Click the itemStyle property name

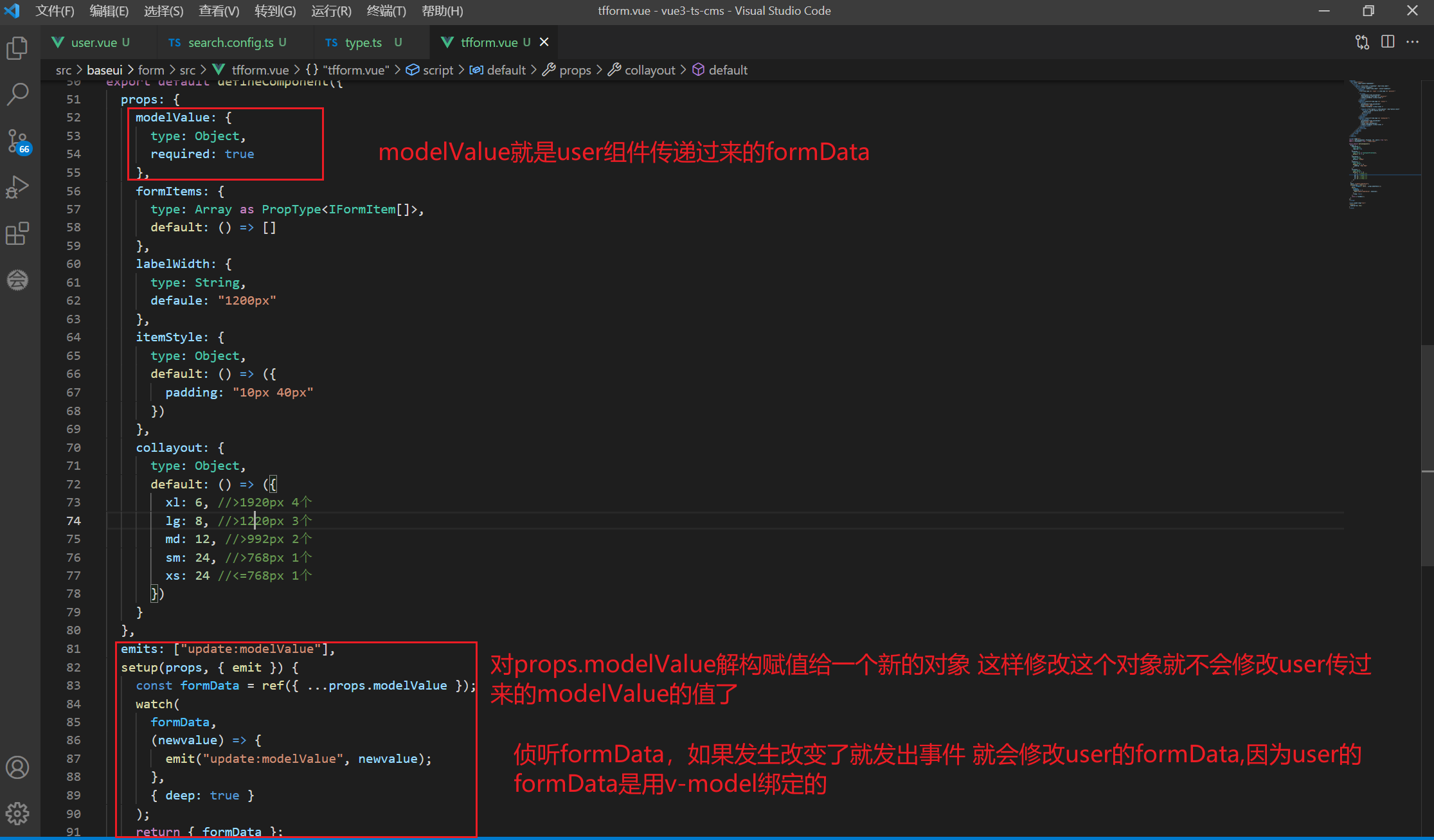click(168, 337)
